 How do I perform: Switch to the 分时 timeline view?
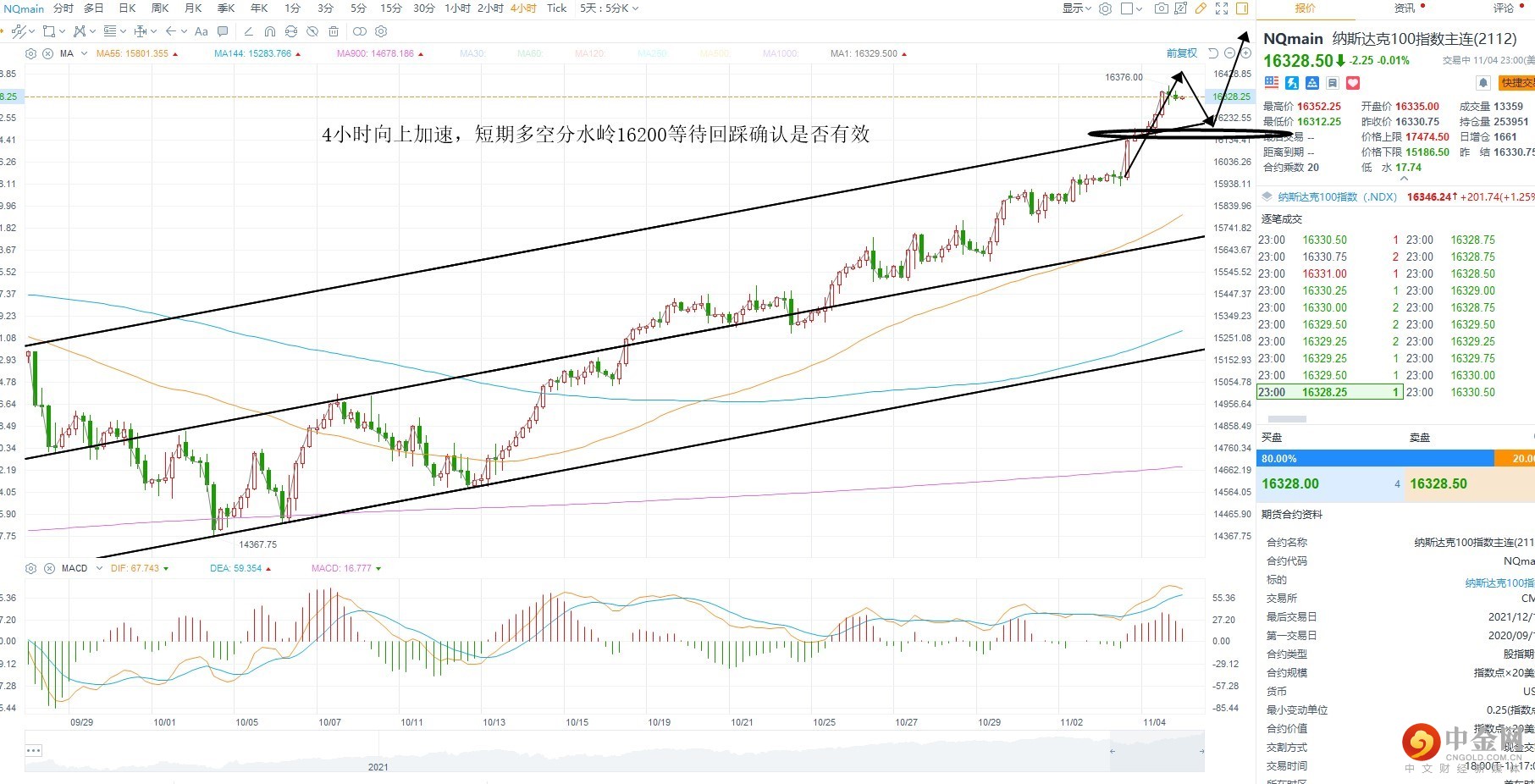click(x=63, y=8)
